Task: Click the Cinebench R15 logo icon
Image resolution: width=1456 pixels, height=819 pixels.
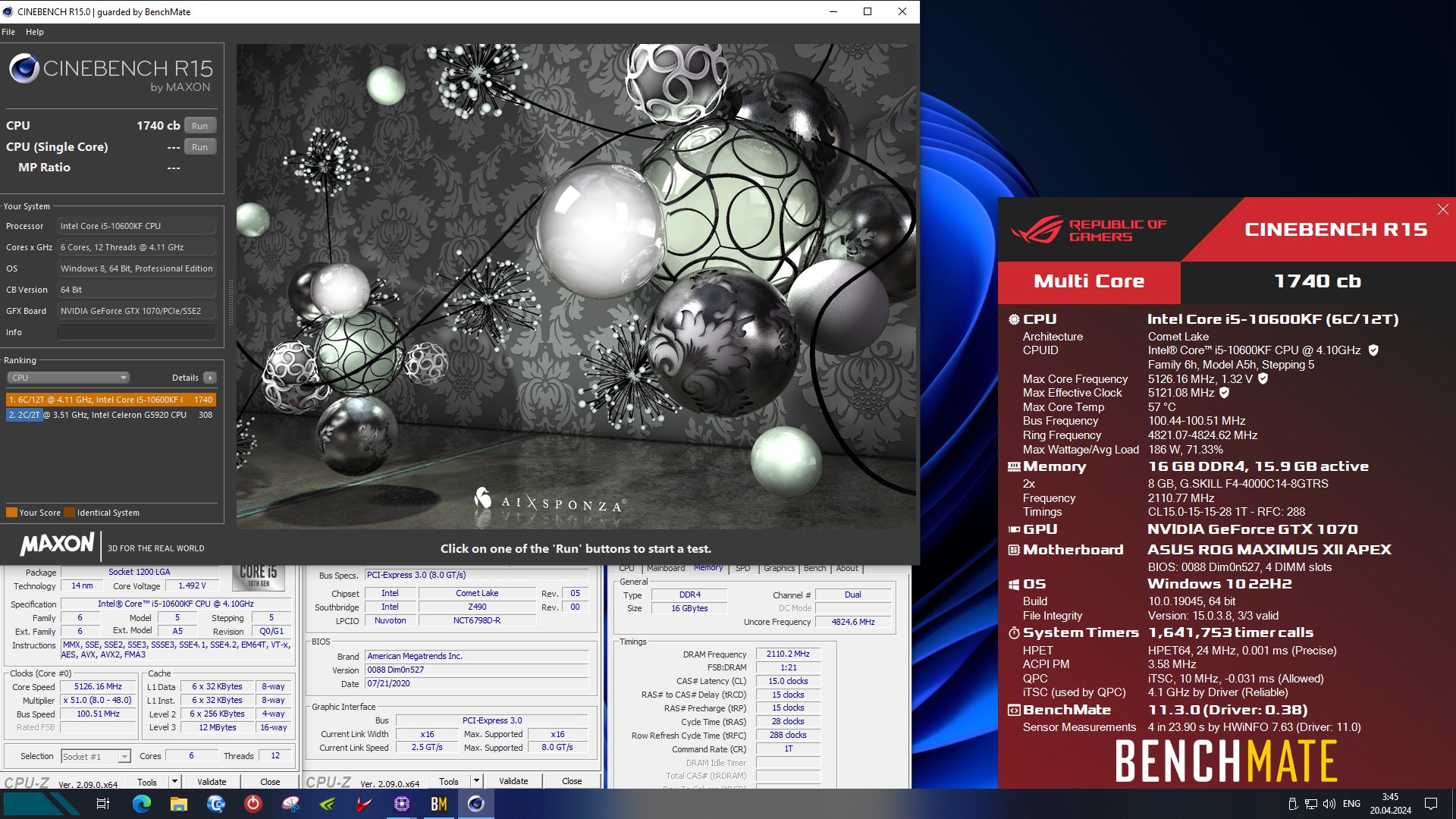Action: coord(24,69)
